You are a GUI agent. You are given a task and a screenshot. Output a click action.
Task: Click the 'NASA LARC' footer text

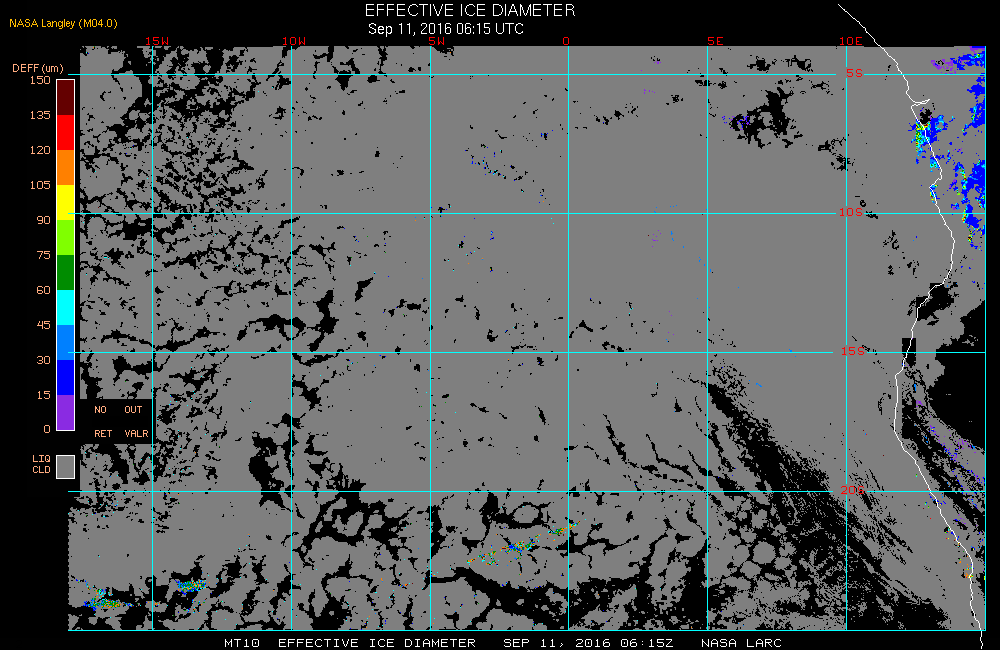[x=741, y=642]
